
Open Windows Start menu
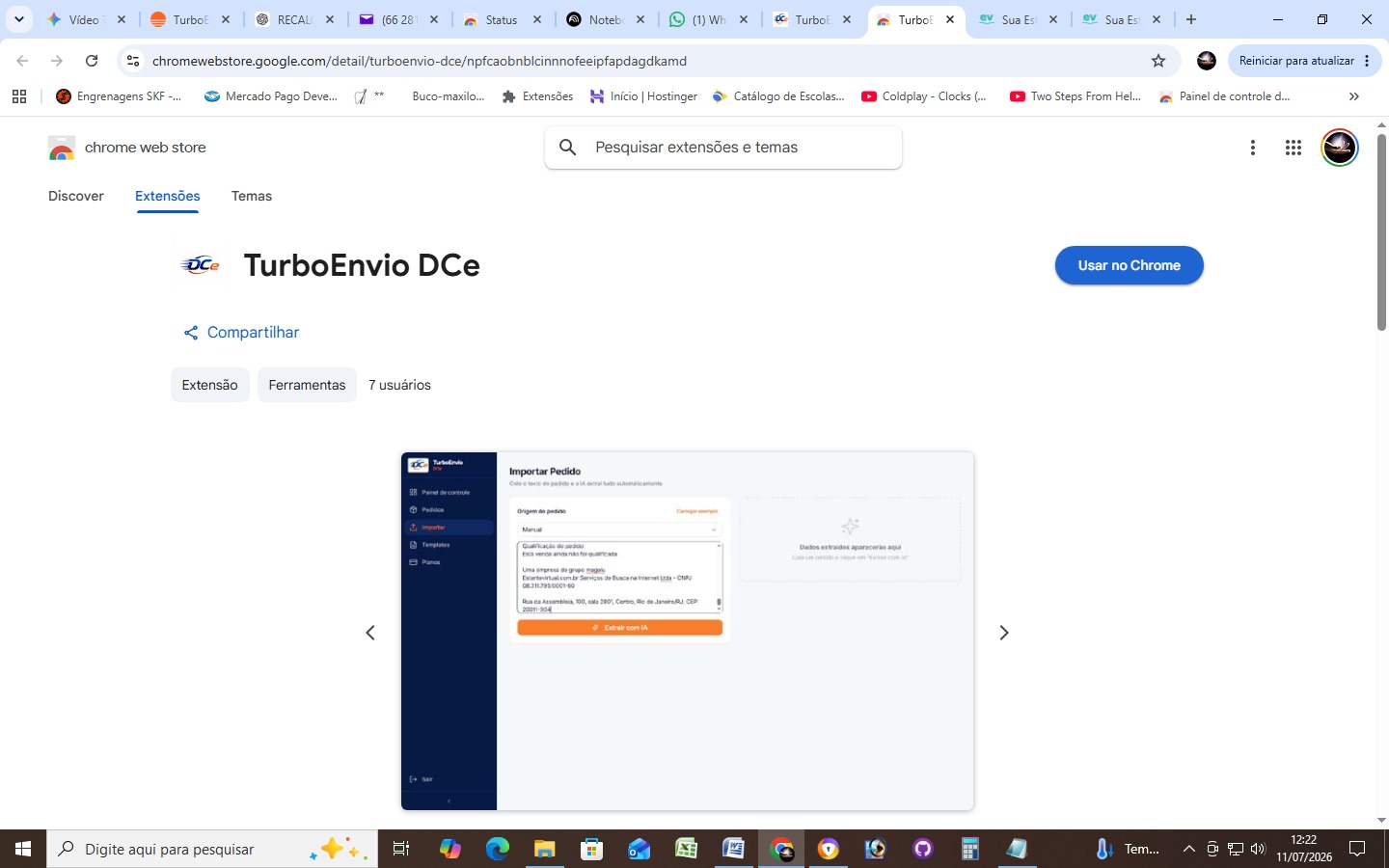[23, 849]
